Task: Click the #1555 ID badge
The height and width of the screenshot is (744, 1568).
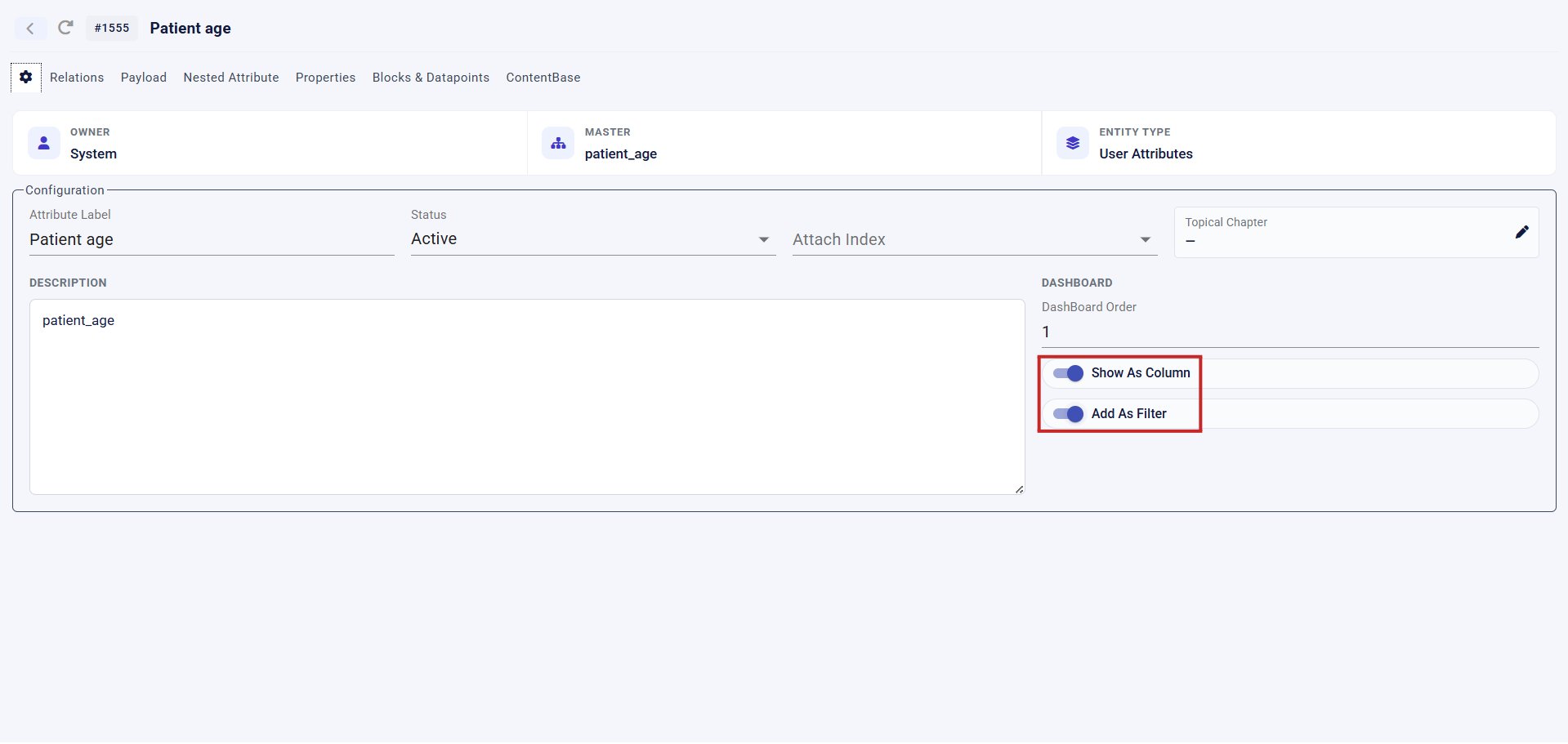Action: [x=112, y=28]
